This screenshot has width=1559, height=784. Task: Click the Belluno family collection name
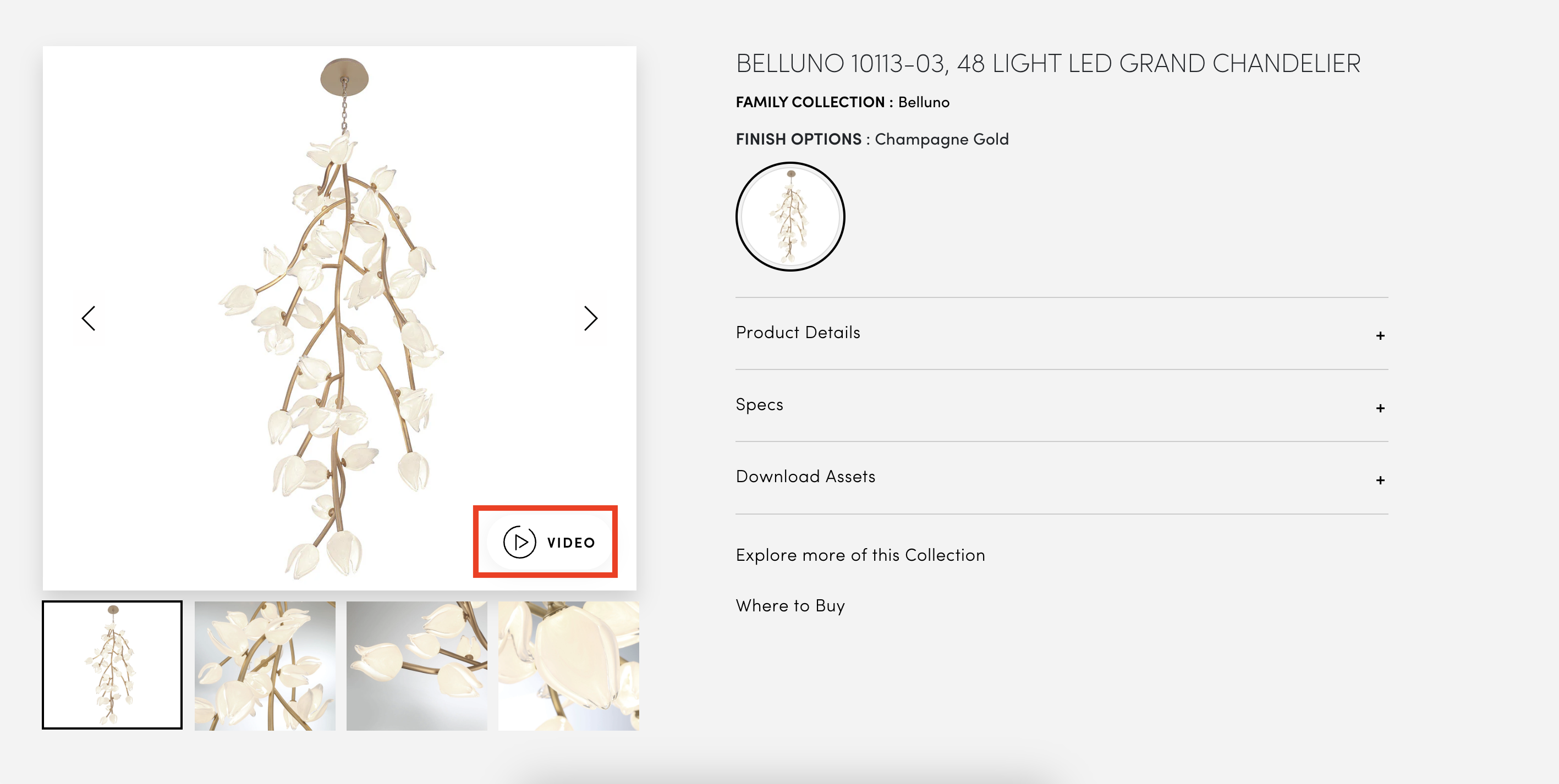pyautogui.click(x=924, y=102)
